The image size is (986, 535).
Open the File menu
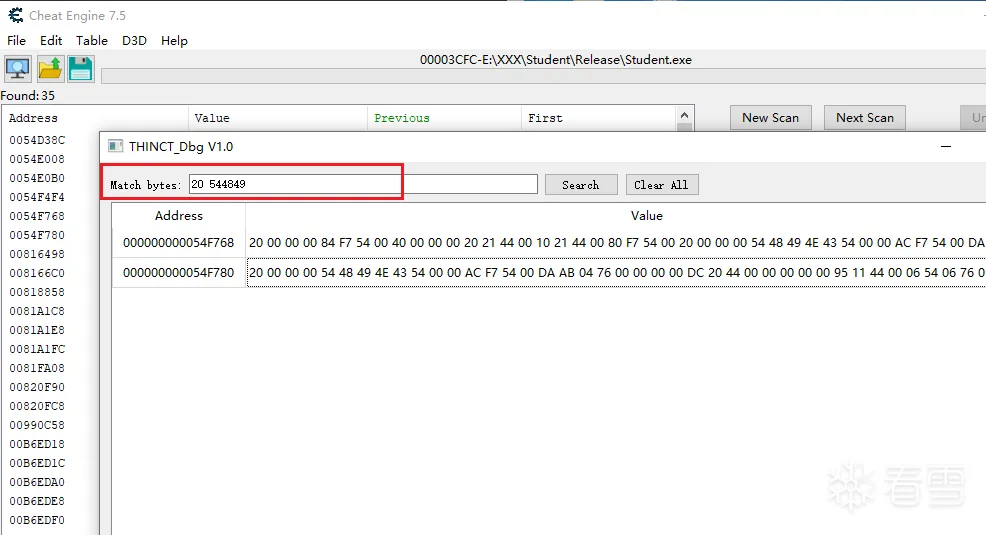point(16,41)
